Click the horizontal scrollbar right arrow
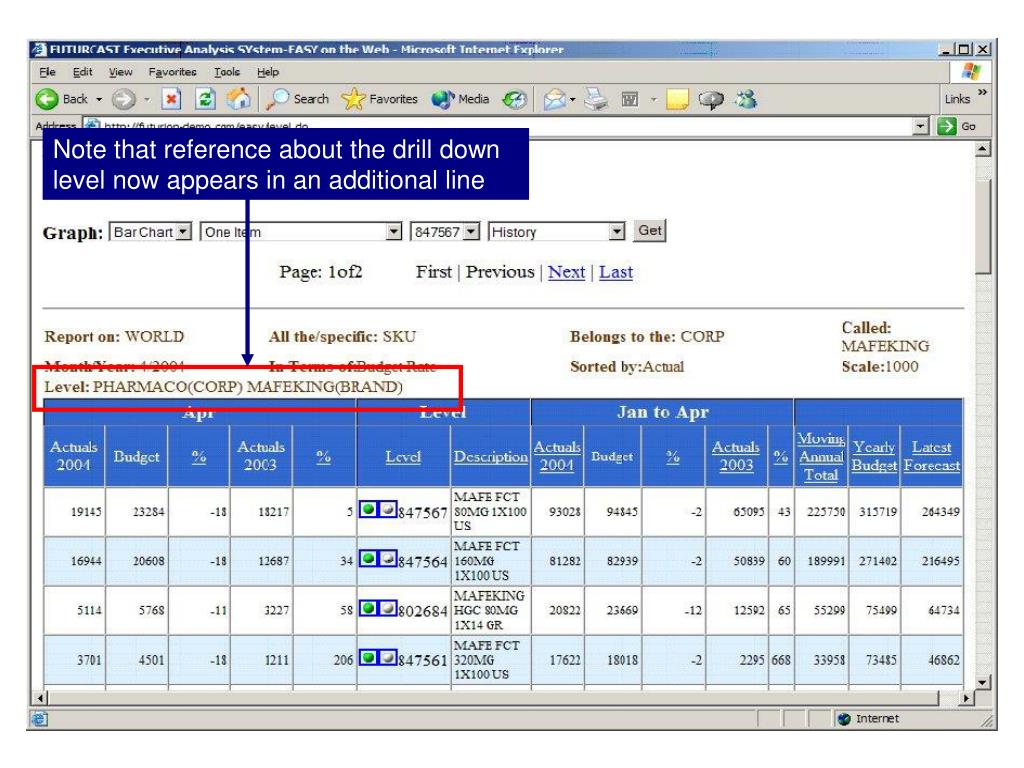1024x768 pixels. (x=967, y=698)
